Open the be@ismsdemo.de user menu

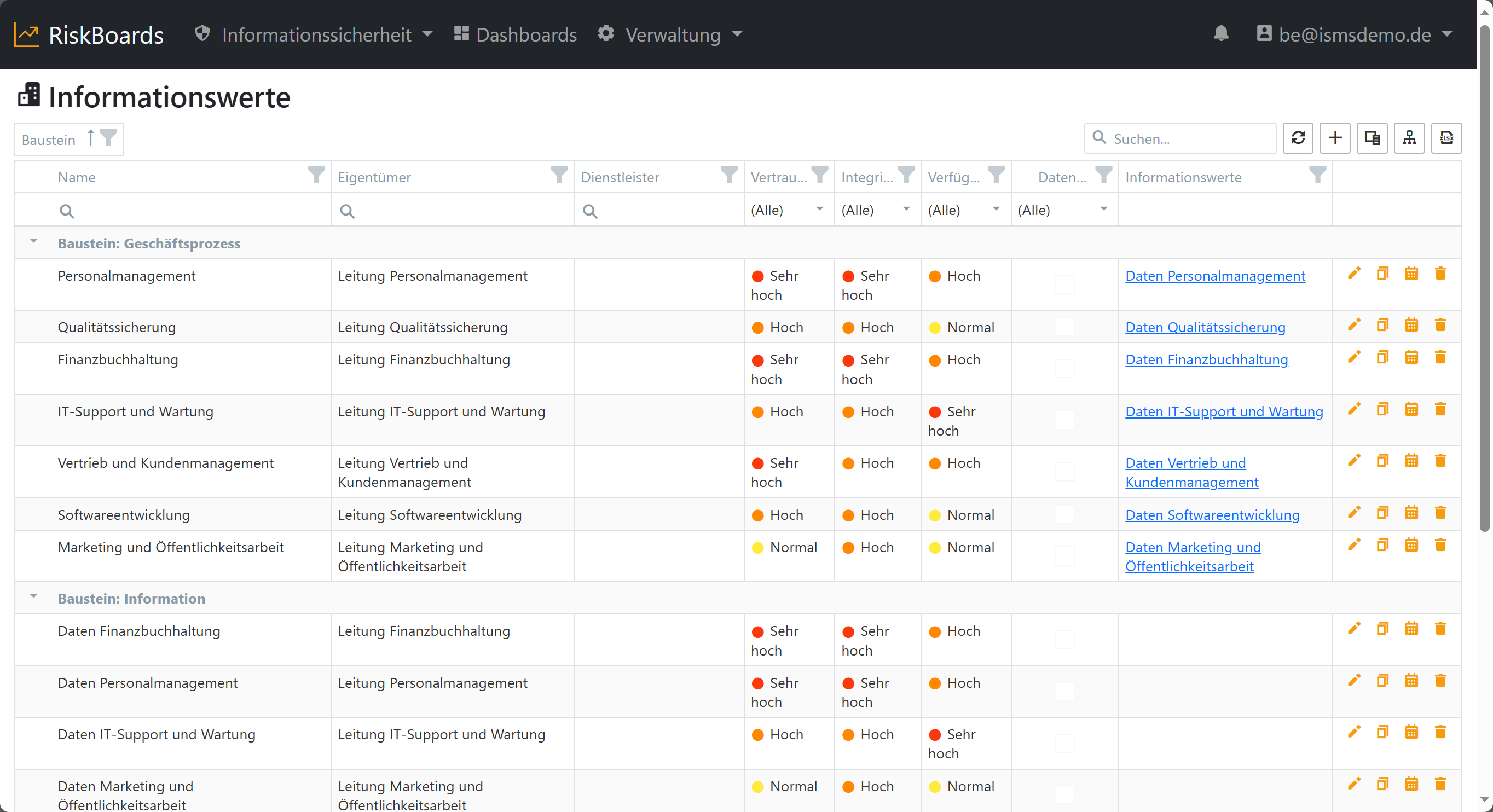point(1354,35)
